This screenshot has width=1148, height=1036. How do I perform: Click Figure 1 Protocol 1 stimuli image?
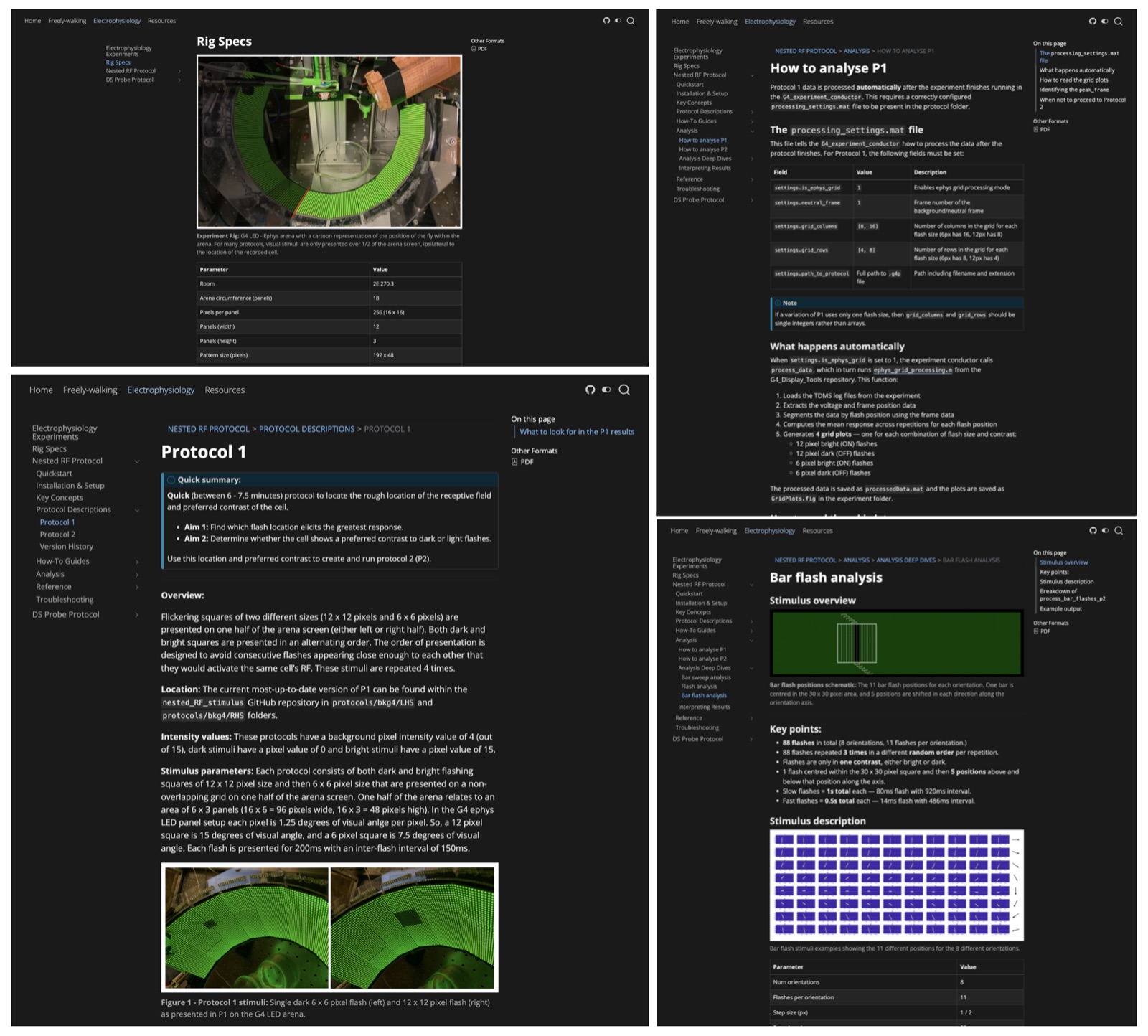[329, 928]
